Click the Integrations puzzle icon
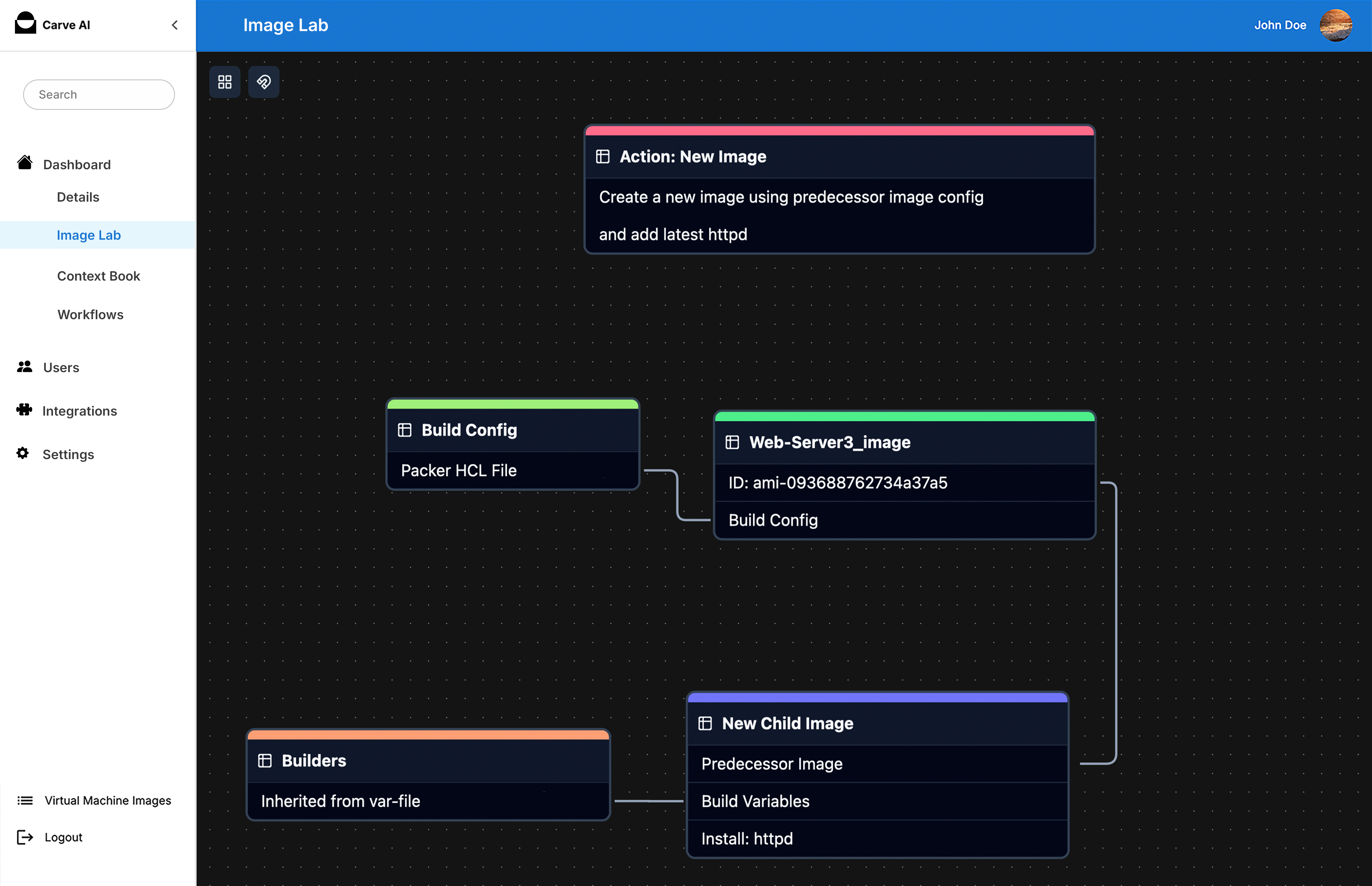This screenshot has height=886, width=1372. [24, 410]
